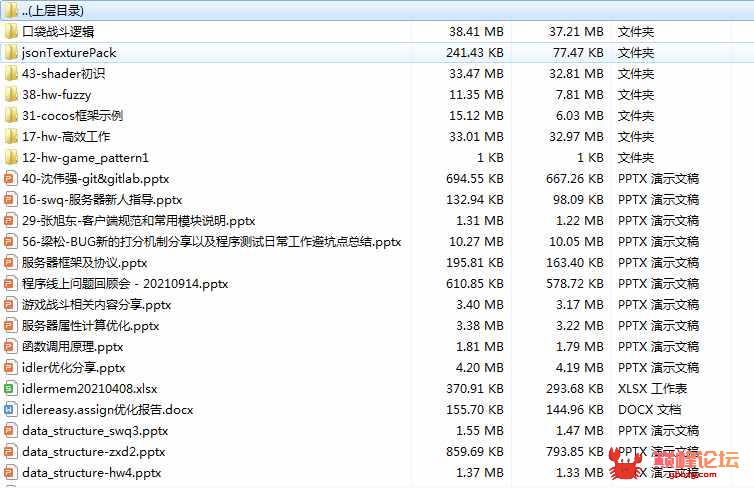Select file name 服务器属性计算优化.pptx
Image resolution: width=754 pixels, height=488 pixels.
(90, 325)
